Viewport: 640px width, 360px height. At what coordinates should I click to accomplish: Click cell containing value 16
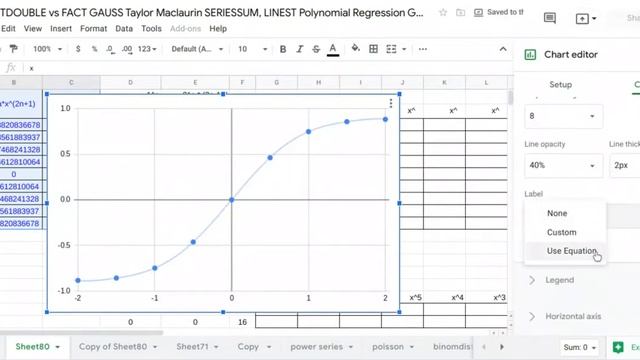tap(242, 322)
